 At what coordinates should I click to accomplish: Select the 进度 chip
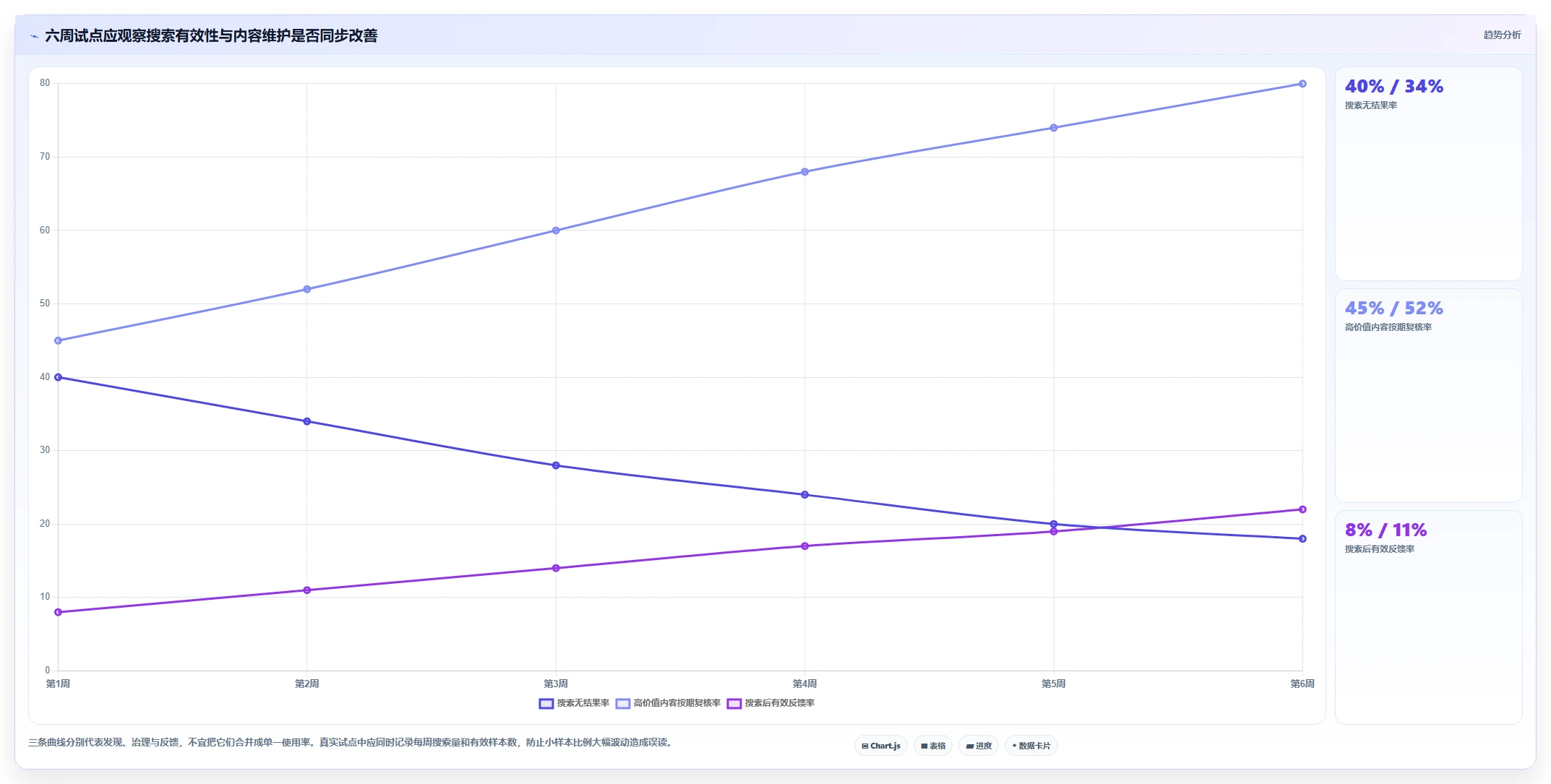click(x=979, y=746)
